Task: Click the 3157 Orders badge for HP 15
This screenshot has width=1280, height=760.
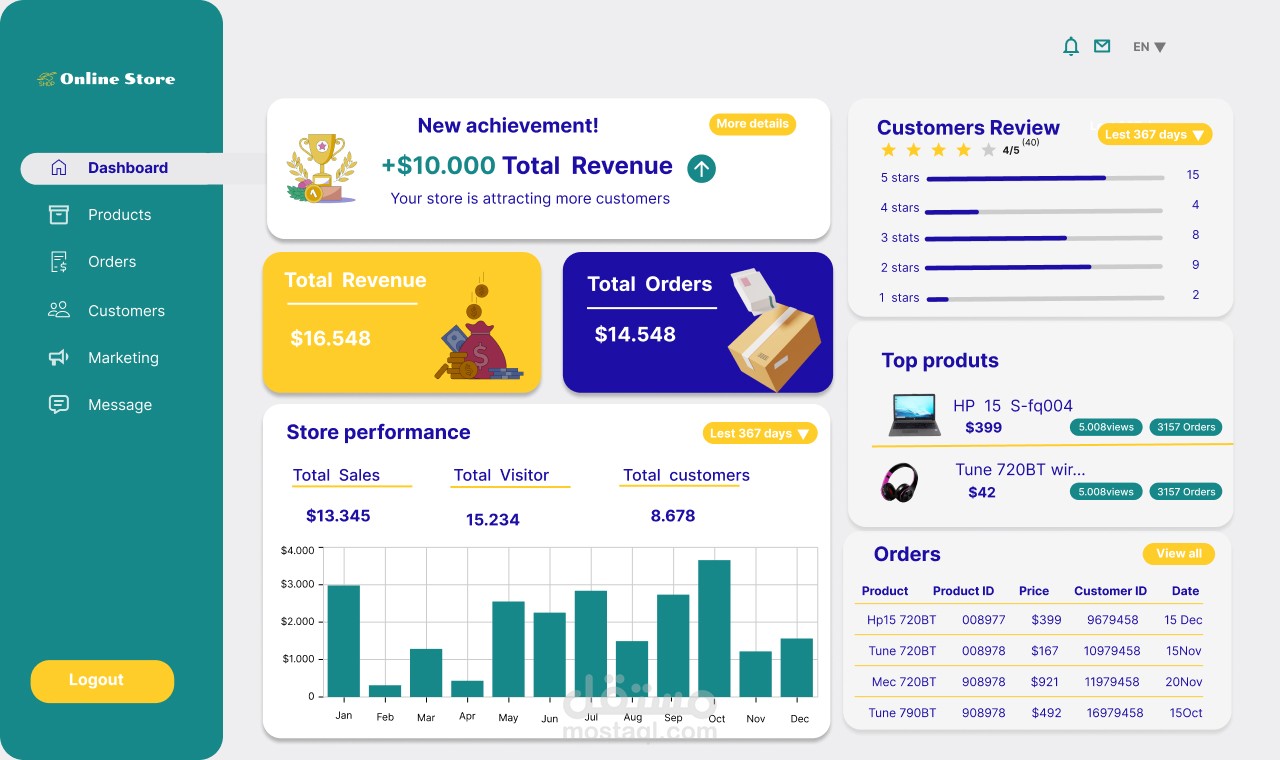Action: click(x=1186, y=427)
